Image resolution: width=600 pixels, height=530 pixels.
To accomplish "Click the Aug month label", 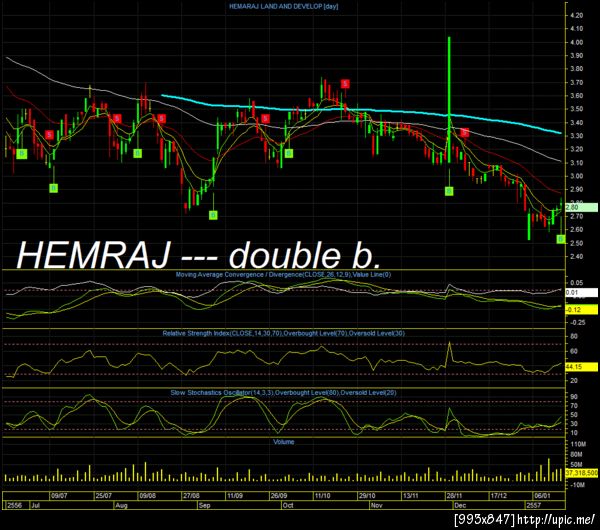I will coord(121,505).
